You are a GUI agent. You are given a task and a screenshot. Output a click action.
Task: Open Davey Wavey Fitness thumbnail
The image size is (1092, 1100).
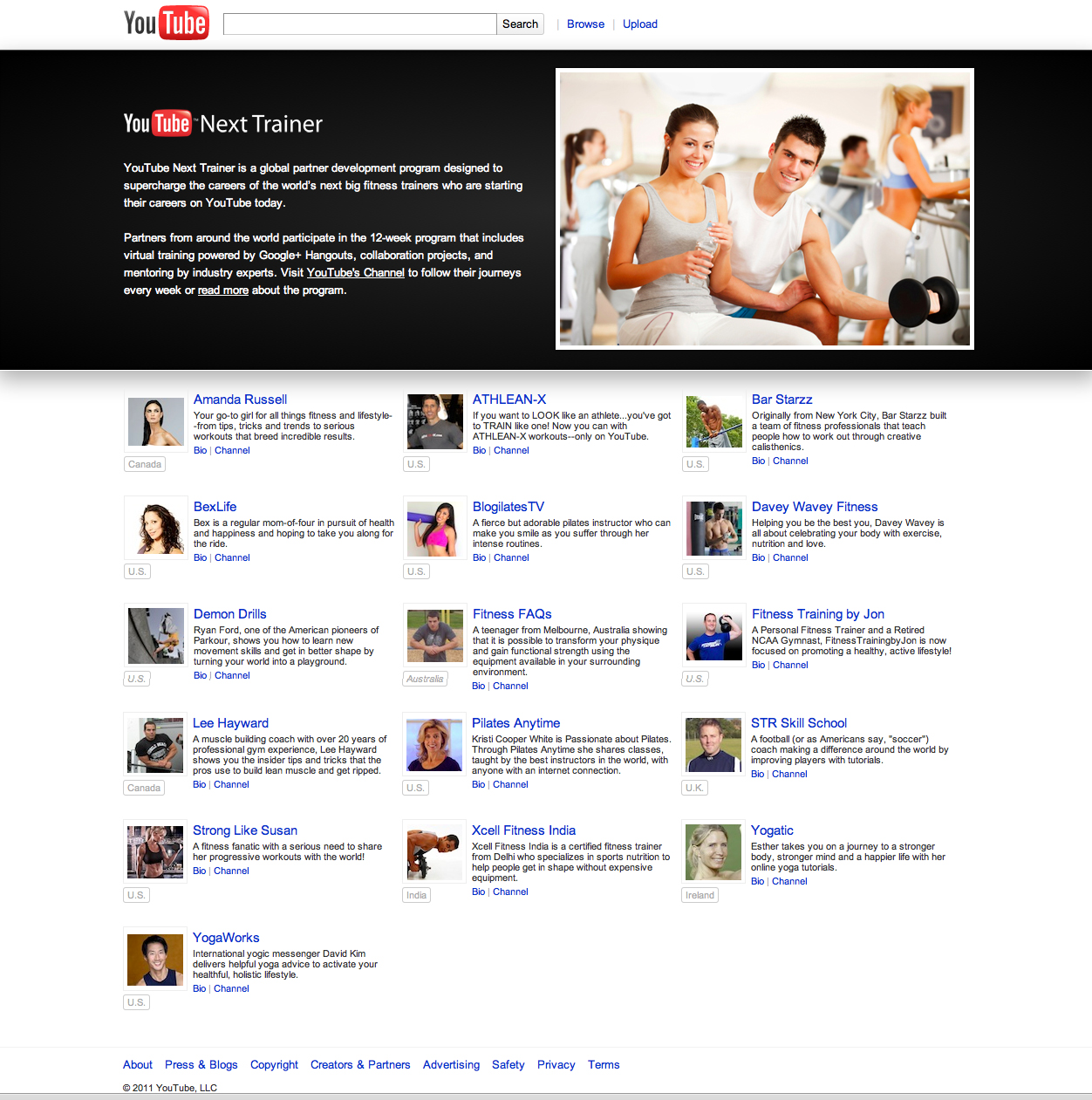click(x=714, y=530)
